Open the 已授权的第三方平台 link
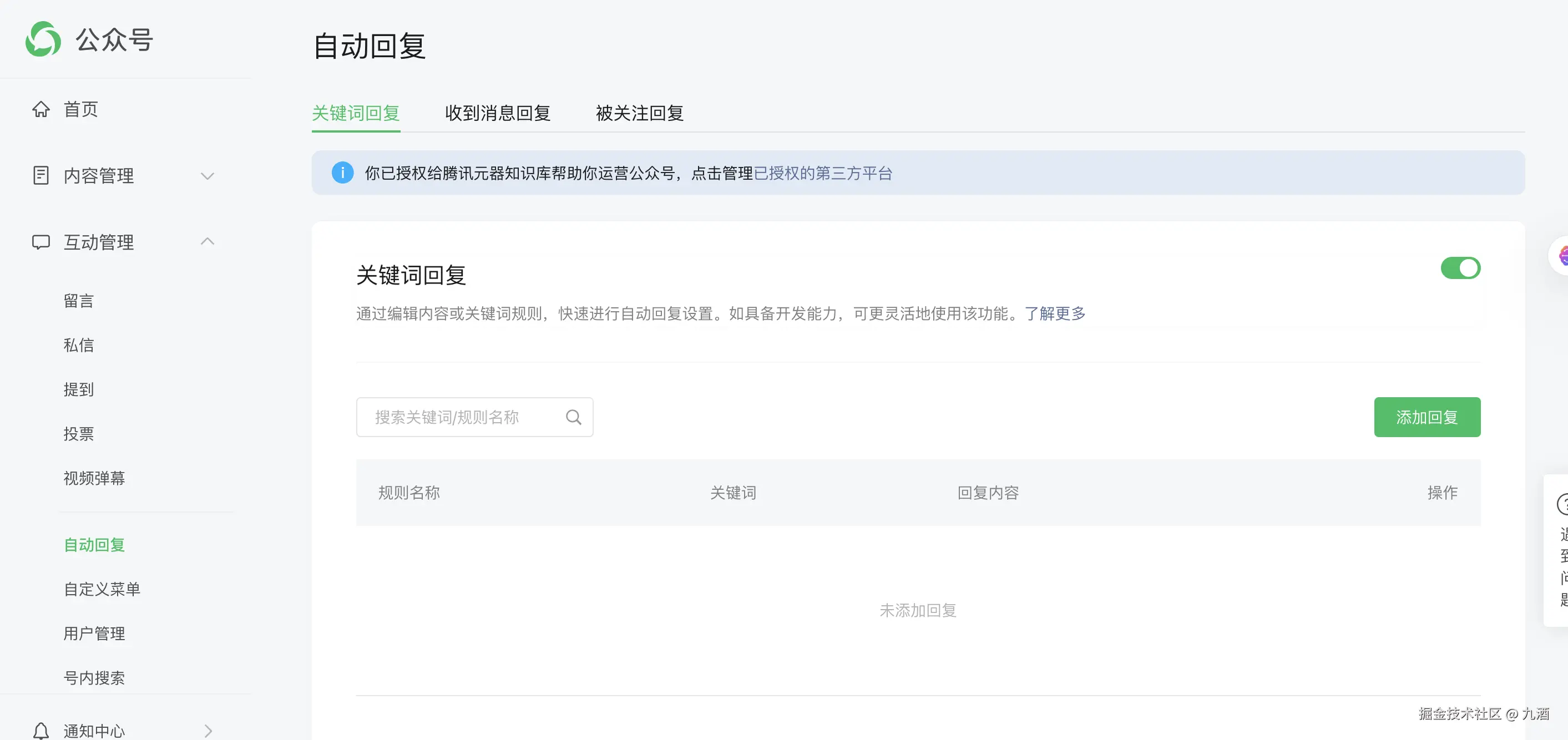Screen dimensions: 1568x740 point(823,174)
